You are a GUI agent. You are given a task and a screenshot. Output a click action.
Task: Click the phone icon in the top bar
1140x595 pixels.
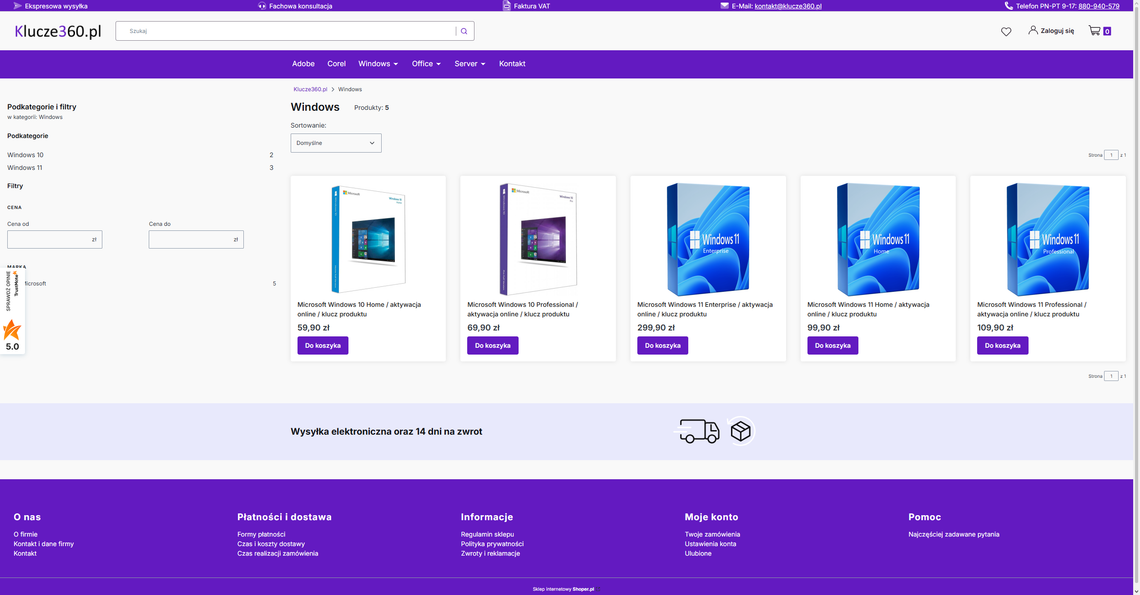point(1006,5)
